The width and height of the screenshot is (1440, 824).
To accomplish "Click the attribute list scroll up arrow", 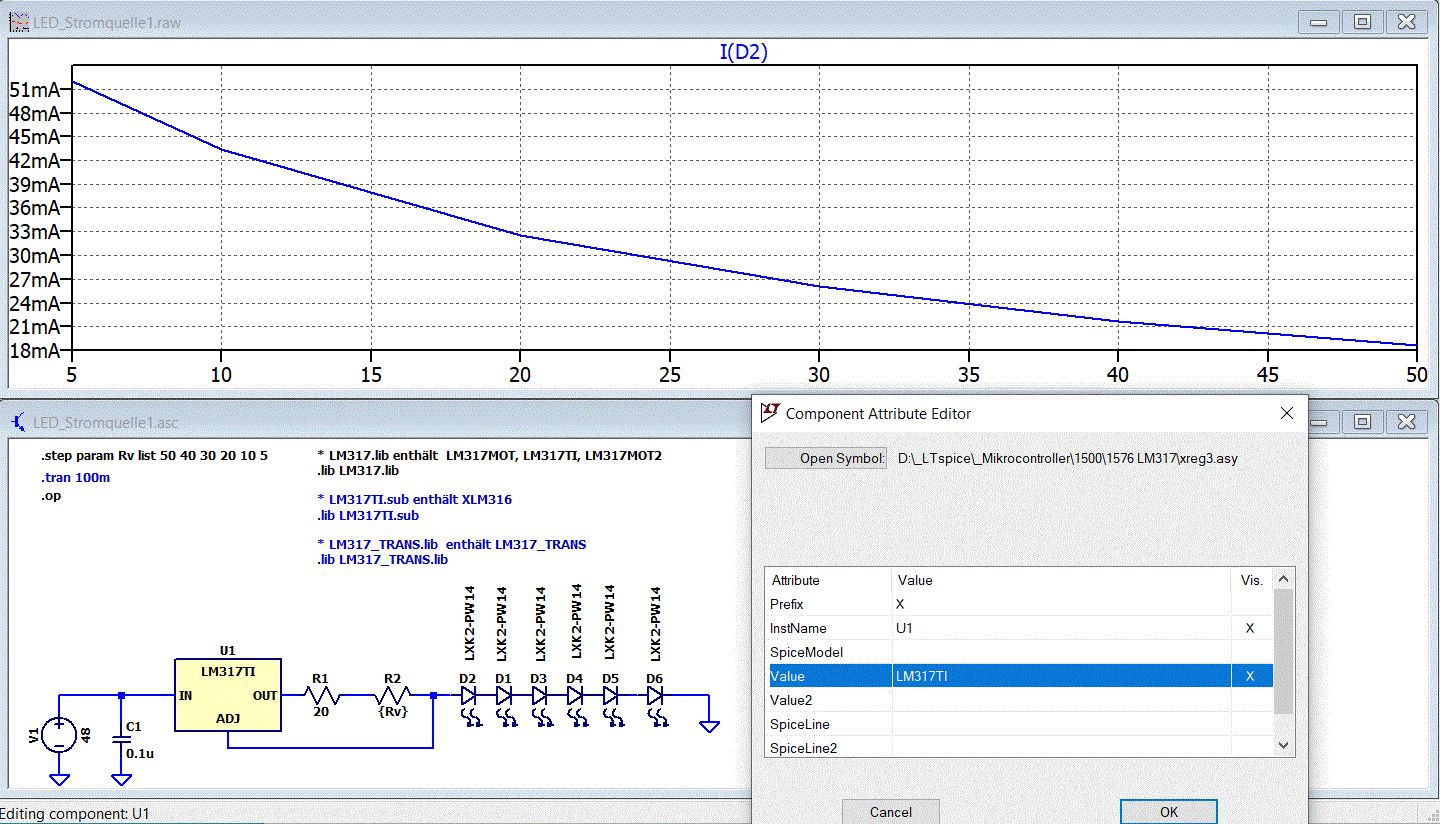I will pyautogui.click(x=1284, y=579).
